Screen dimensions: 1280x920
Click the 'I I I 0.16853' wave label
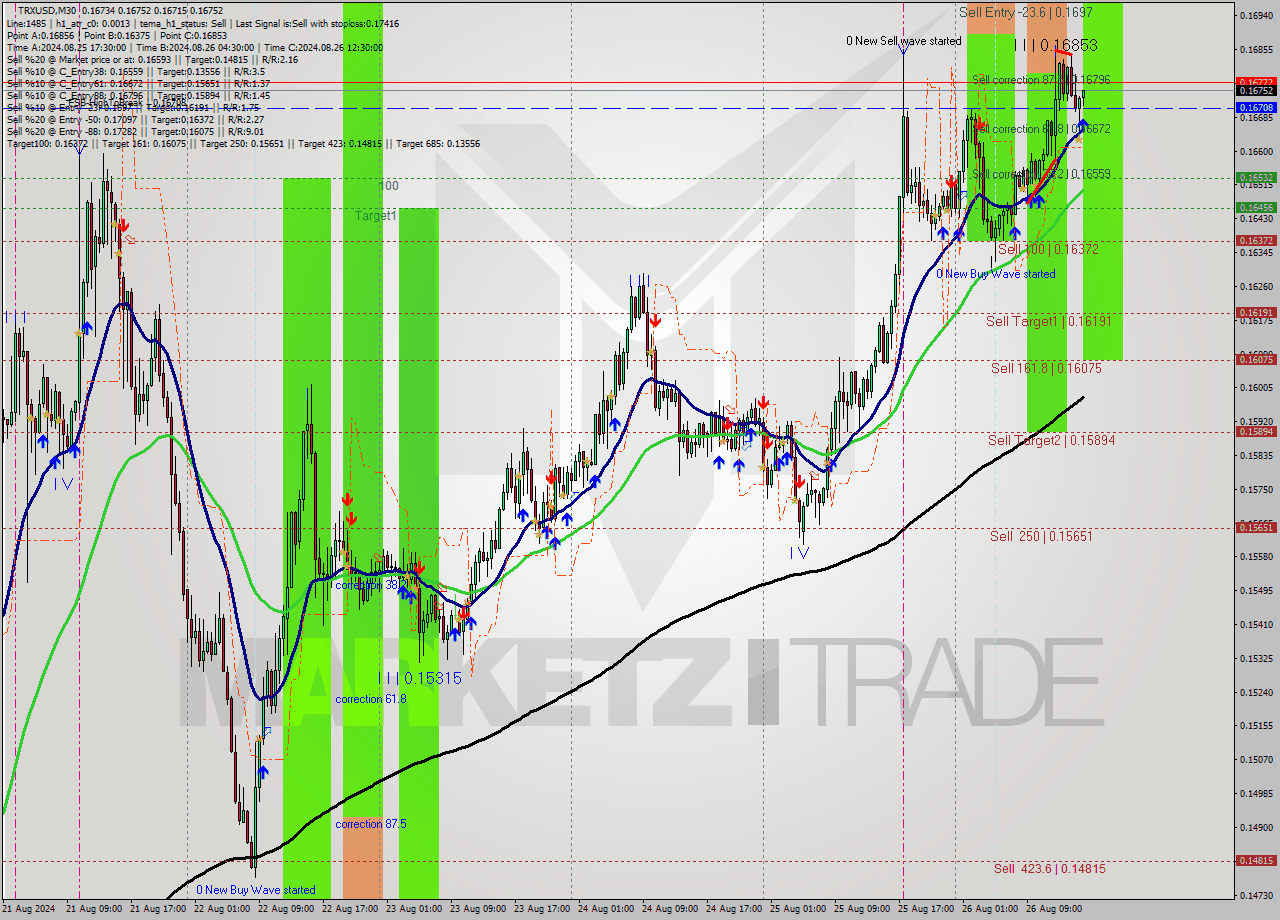point(1056,45)
